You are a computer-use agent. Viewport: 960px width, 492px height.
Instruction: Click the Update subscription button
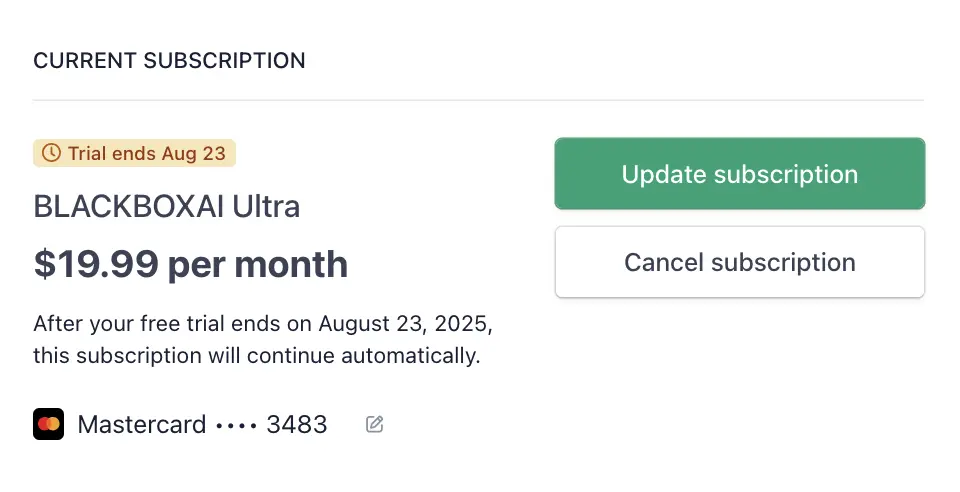[740, 174]
